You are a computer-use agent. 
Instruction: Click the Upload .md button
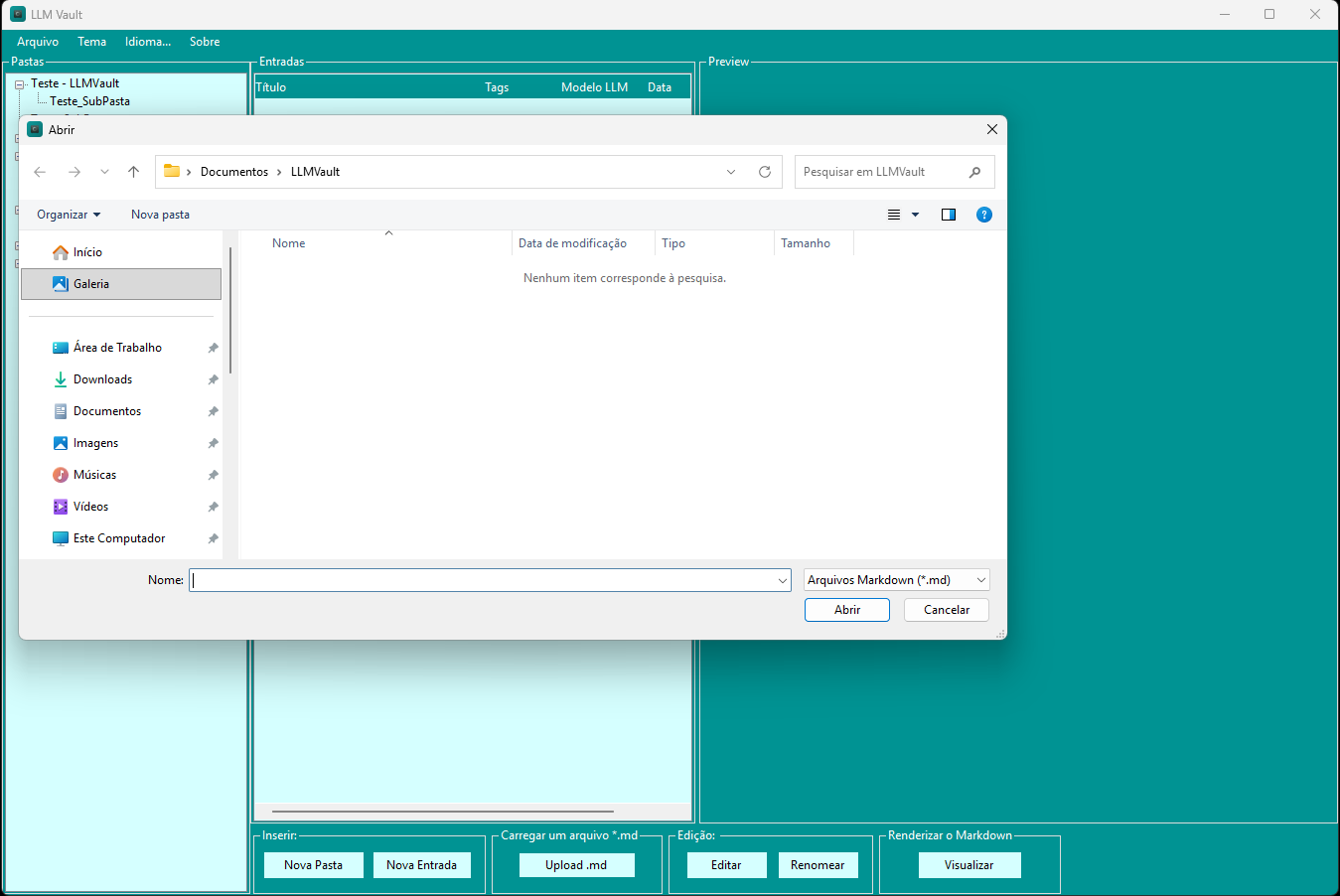pos(576,865)
